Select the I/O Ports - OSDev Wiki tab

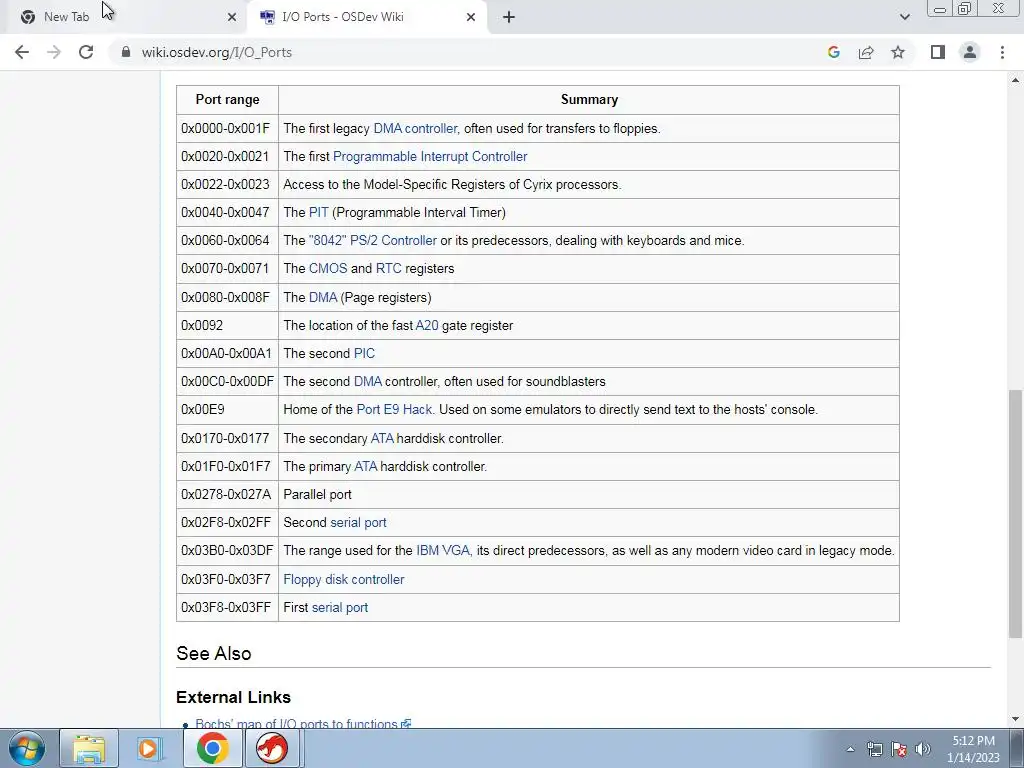click(368, 17)
